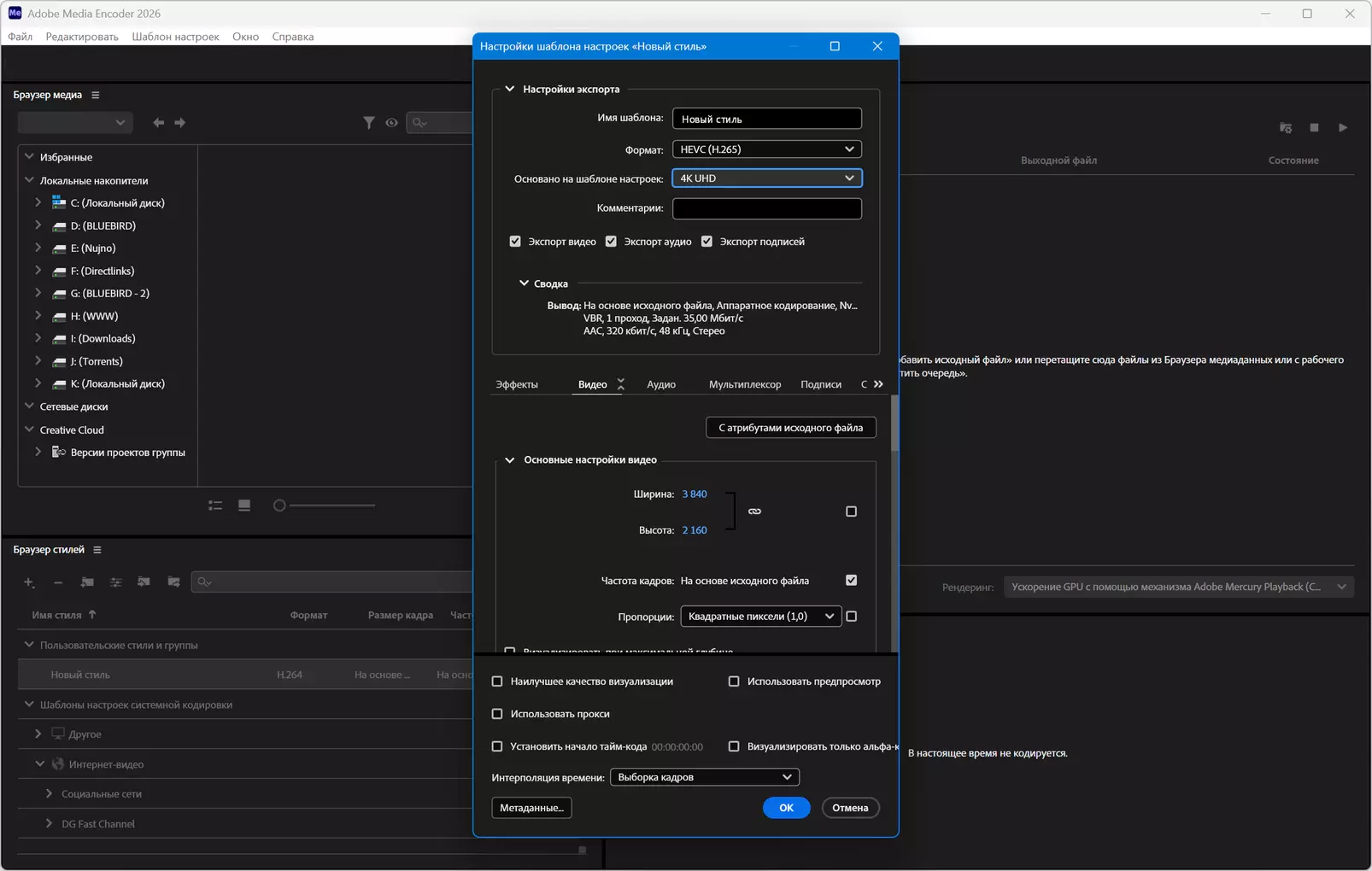Click the Комментарии input field
This screenshot has height=871, width=1372.
(767, 208)
